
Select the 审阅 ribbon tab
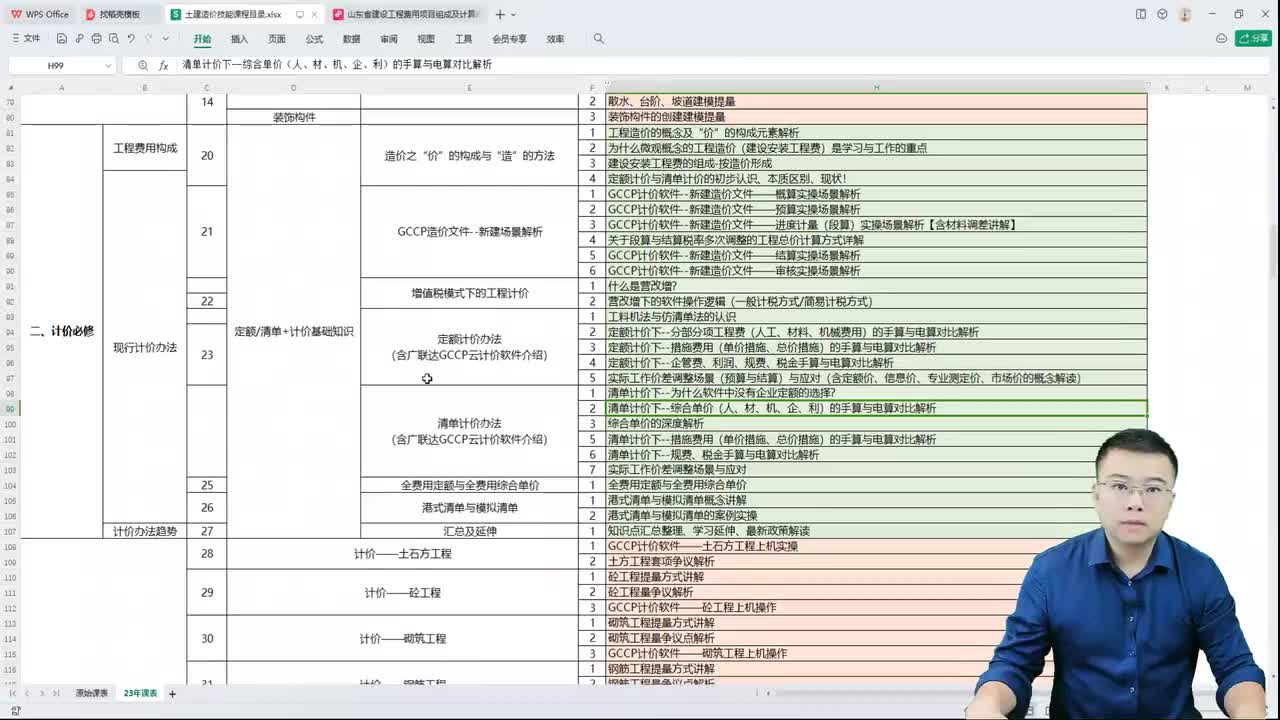point(389,39)
